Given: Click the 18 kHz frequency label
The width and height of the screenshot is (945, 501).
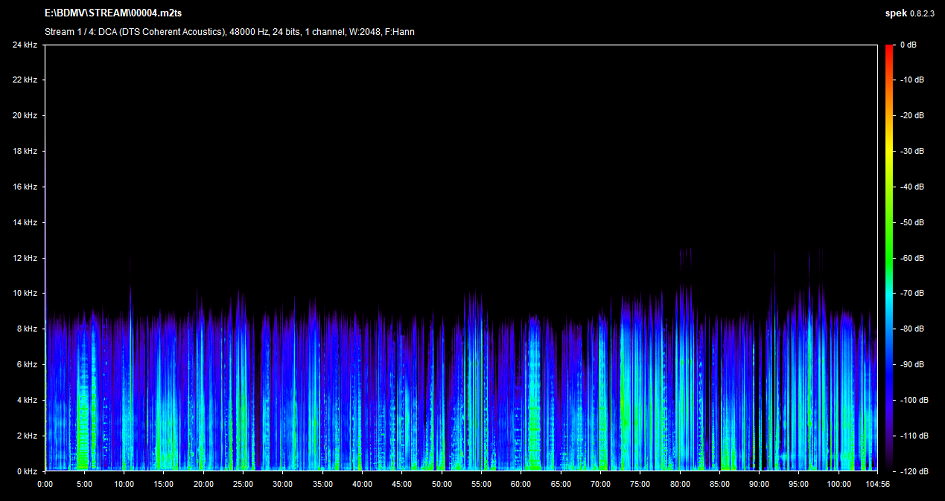Looking at the screenshot, I should click(25, 151).
